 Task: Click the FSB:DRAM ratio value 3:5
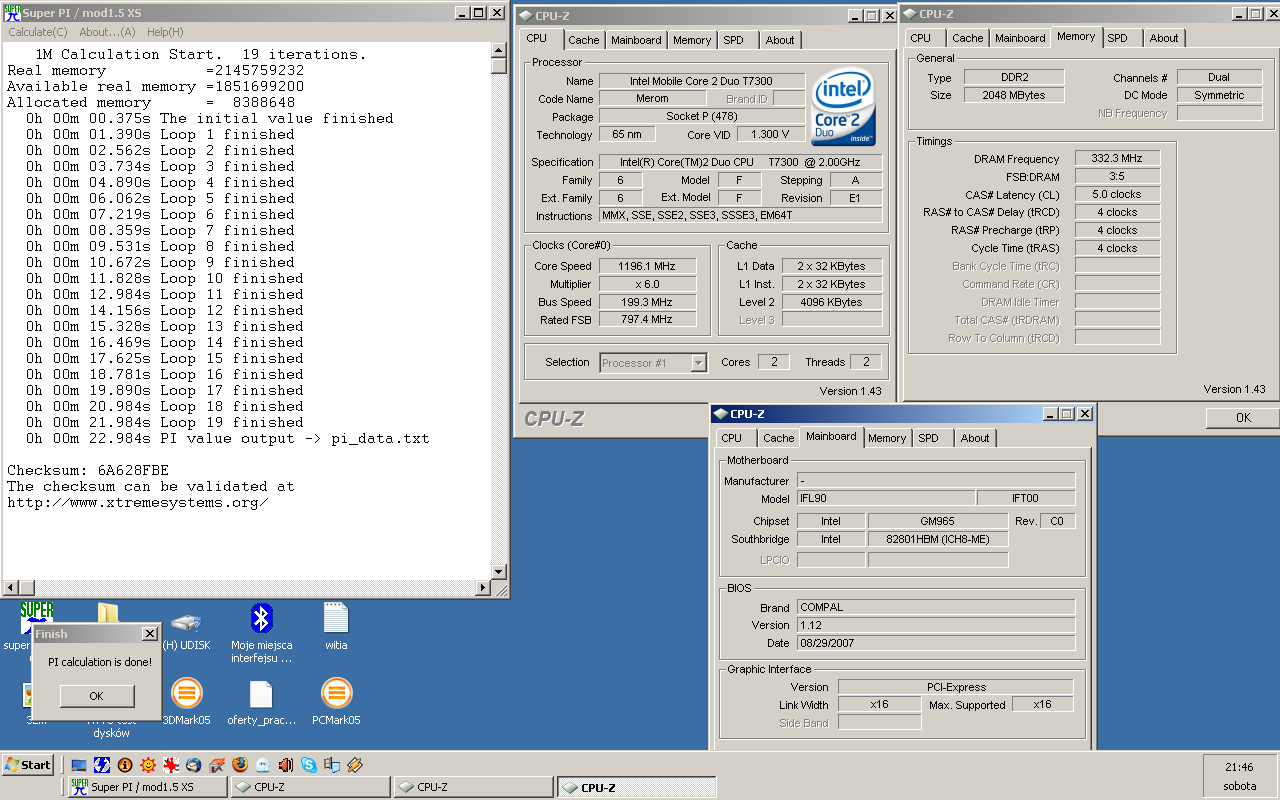click(x=1118, y=176)
